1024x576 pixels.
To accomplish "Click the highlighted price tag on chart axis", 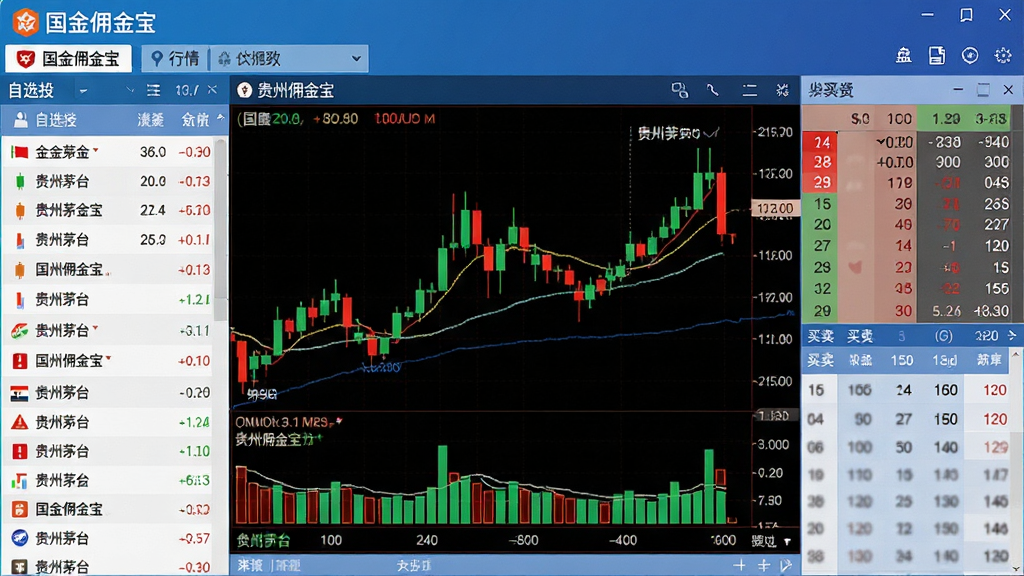I will point(775,208).
